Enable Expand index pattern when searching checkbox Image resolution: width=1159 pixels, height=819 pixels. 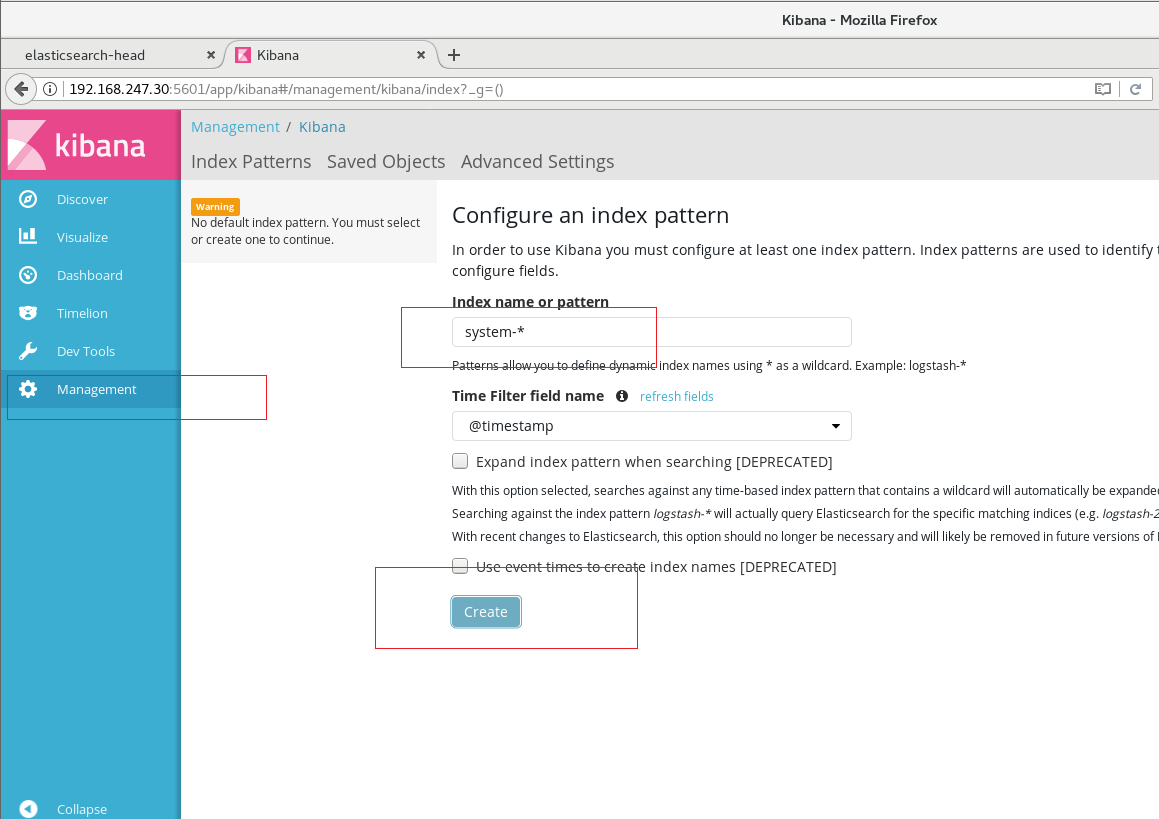tap(460, 461)
